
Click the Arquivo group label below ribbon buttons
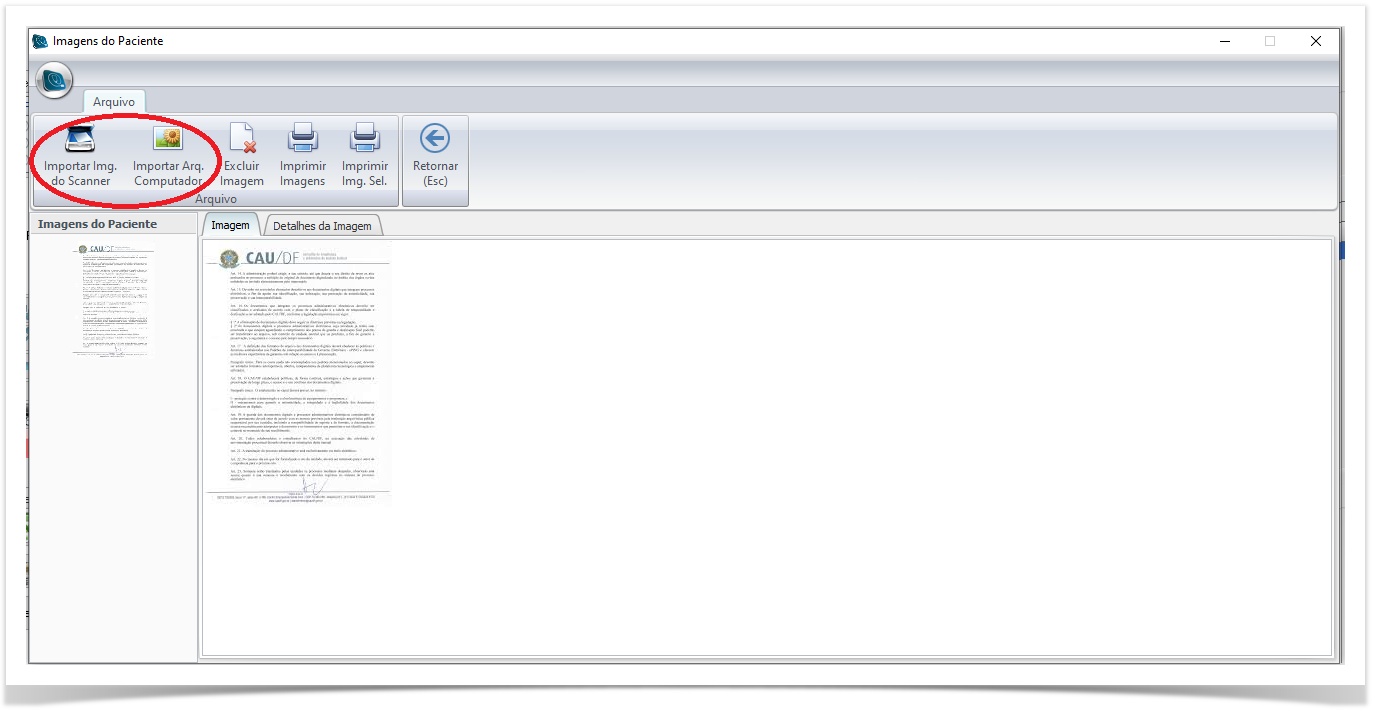tap(216, 199)
